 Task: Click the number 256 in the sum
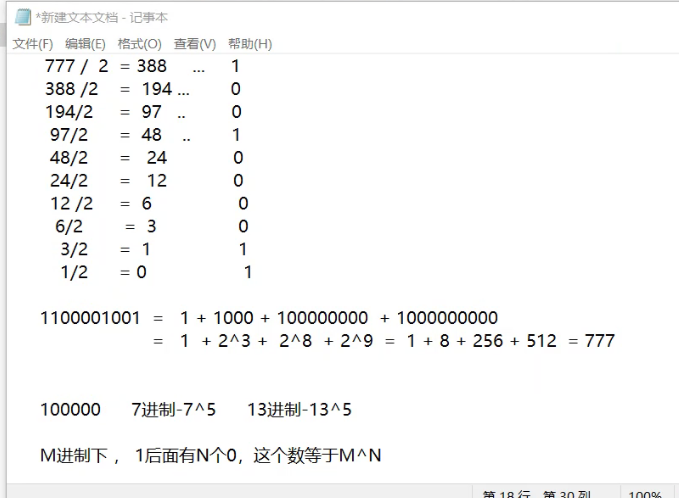488,341
